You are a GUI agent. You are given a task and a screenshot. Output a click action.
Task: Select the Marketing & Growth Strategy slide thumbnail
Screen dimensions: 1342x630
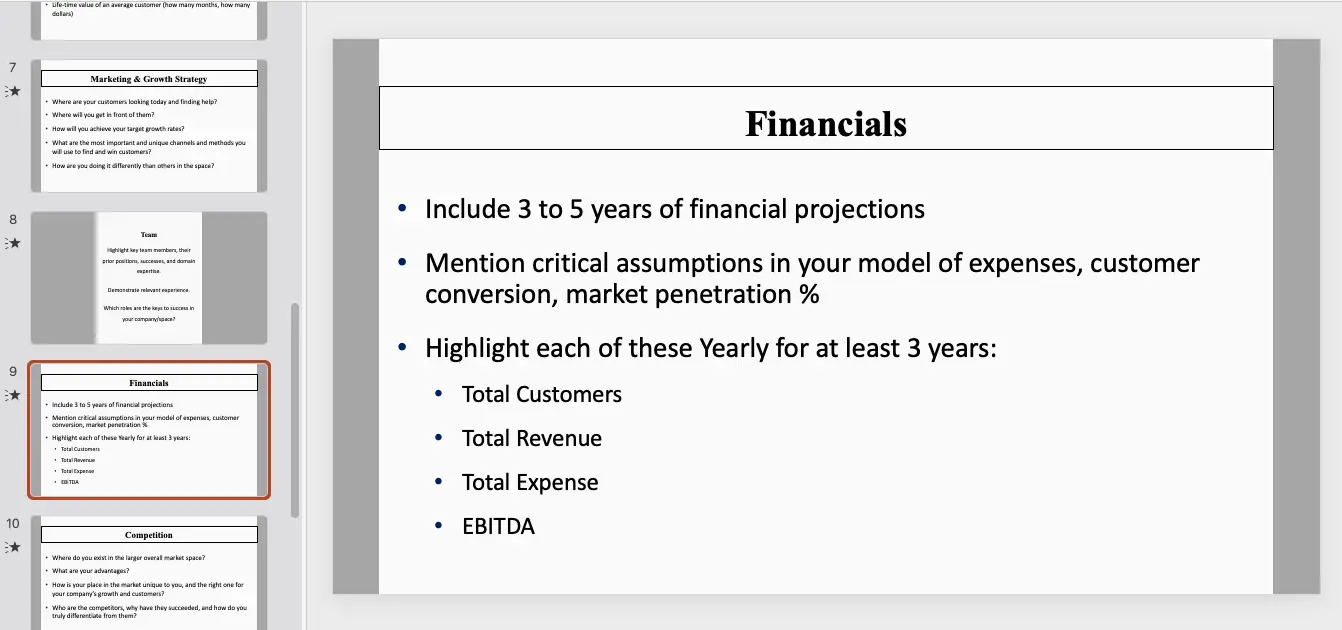click(149, 126)
